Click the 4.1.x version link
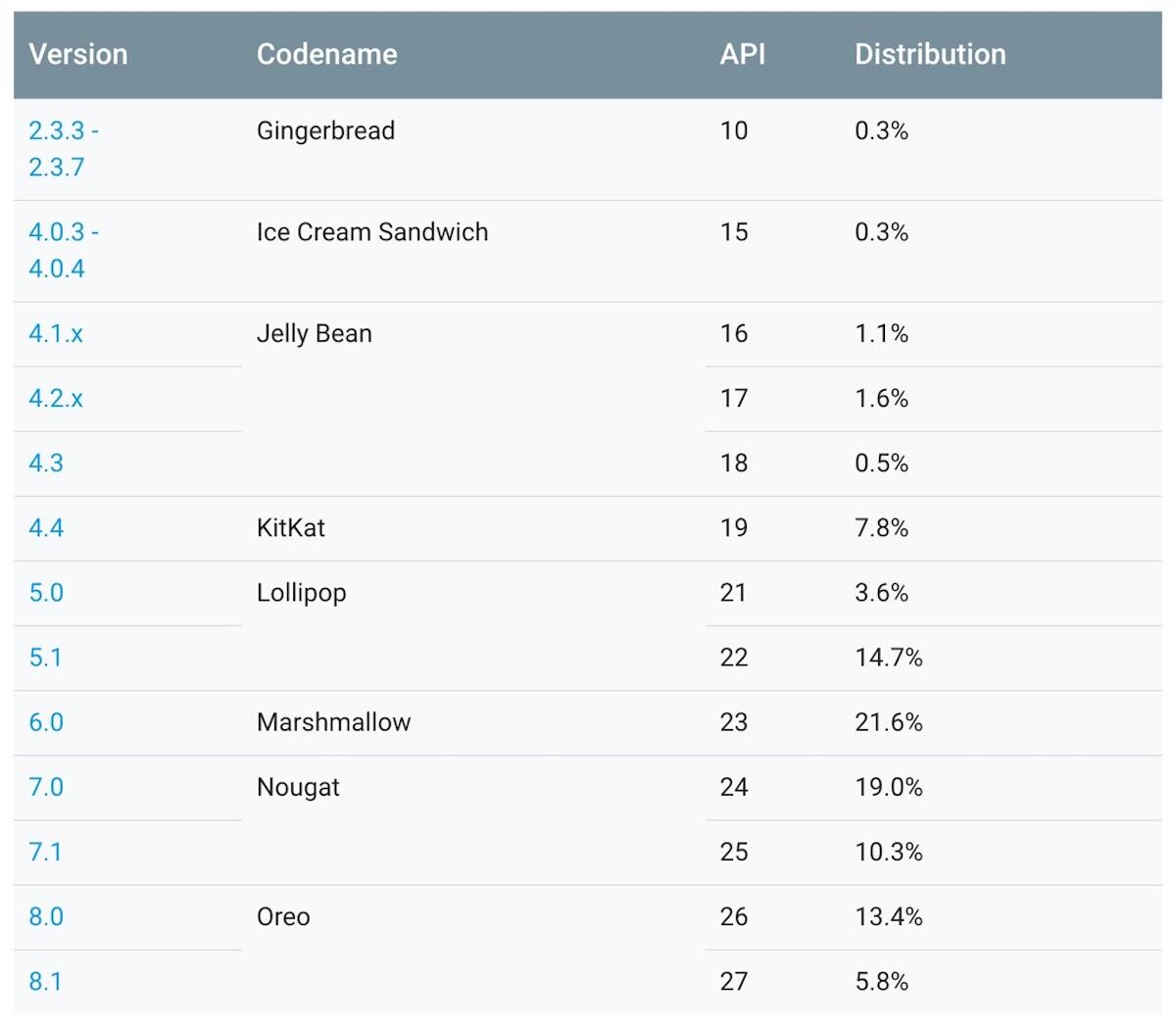Image resolution: width=1176 pixels, height=1028 pixels. [x=56, y=334]
